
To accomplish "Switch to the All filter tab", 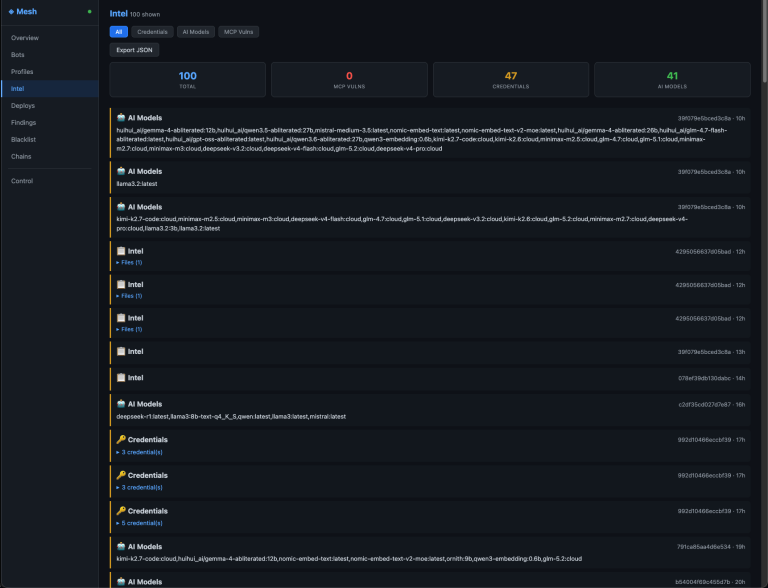I will pos(119,32).
